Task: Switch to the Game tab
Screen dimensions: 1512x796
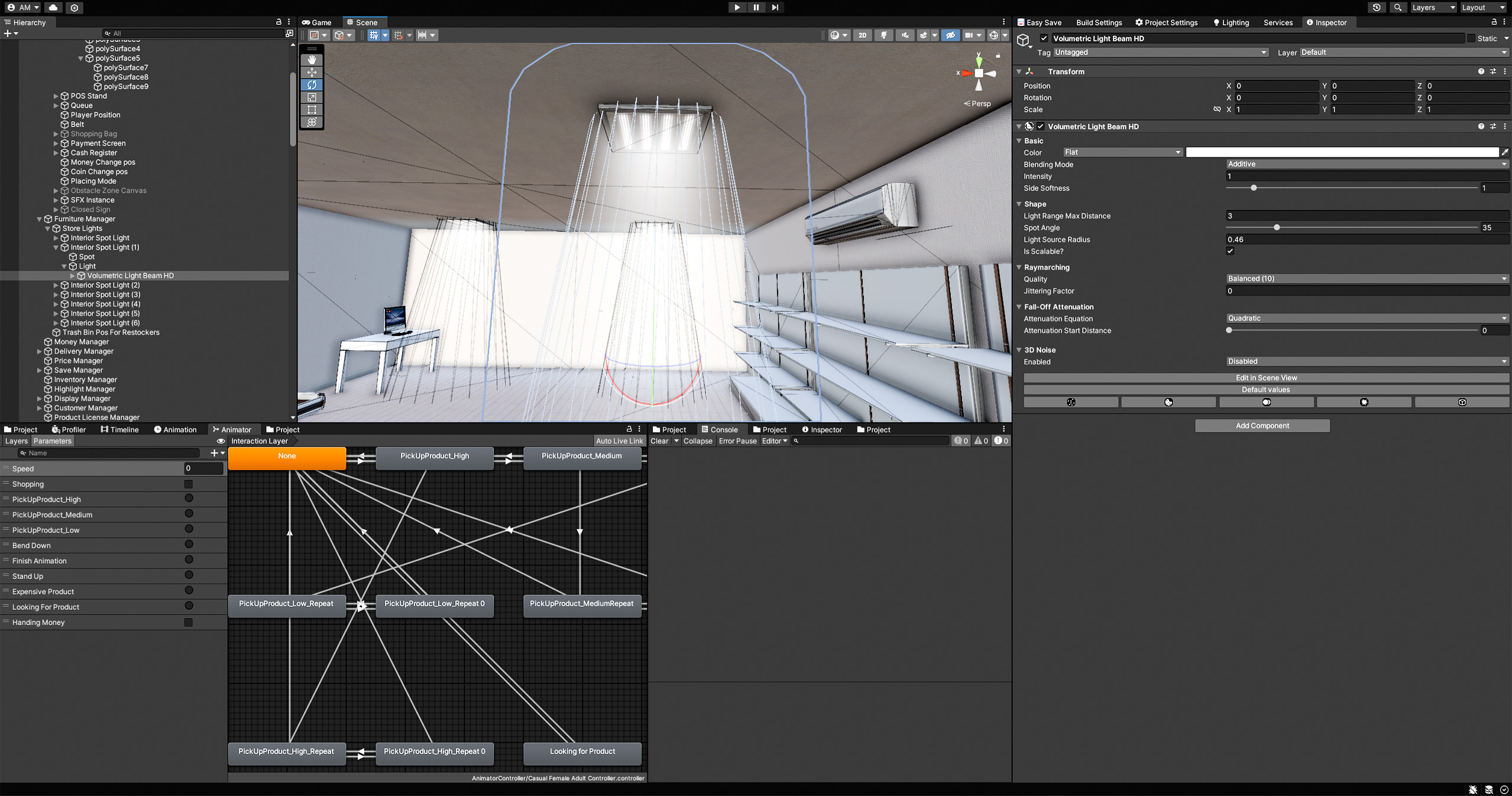Action: (317, 22)
